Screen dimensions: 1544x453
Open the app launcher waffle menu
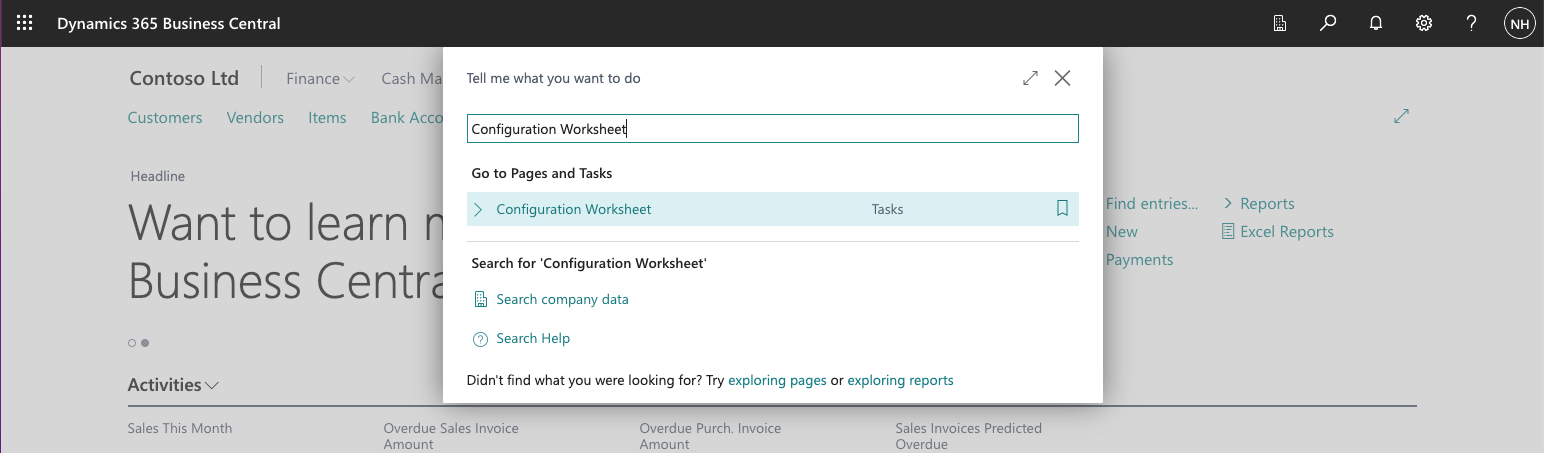pos(25,23)
